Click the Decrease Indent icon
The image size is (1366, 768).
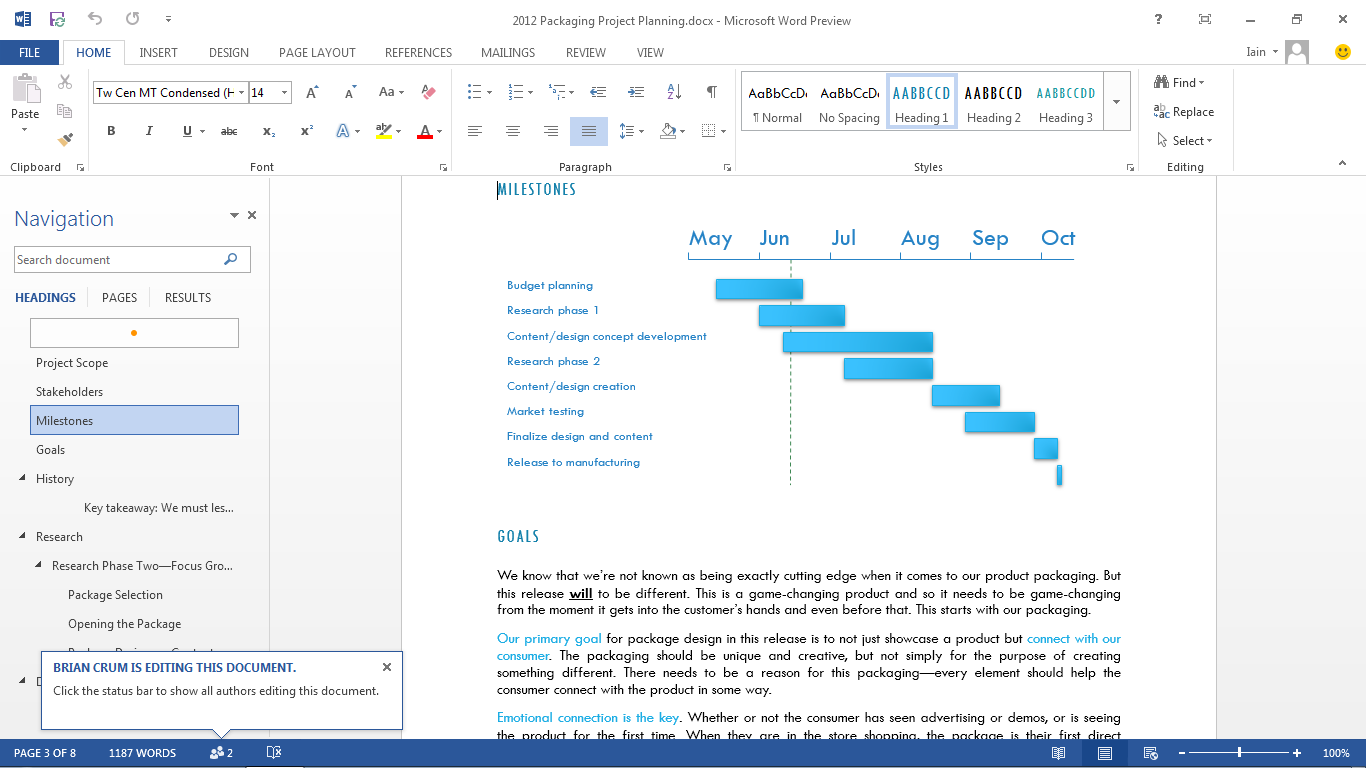(598, 92)
